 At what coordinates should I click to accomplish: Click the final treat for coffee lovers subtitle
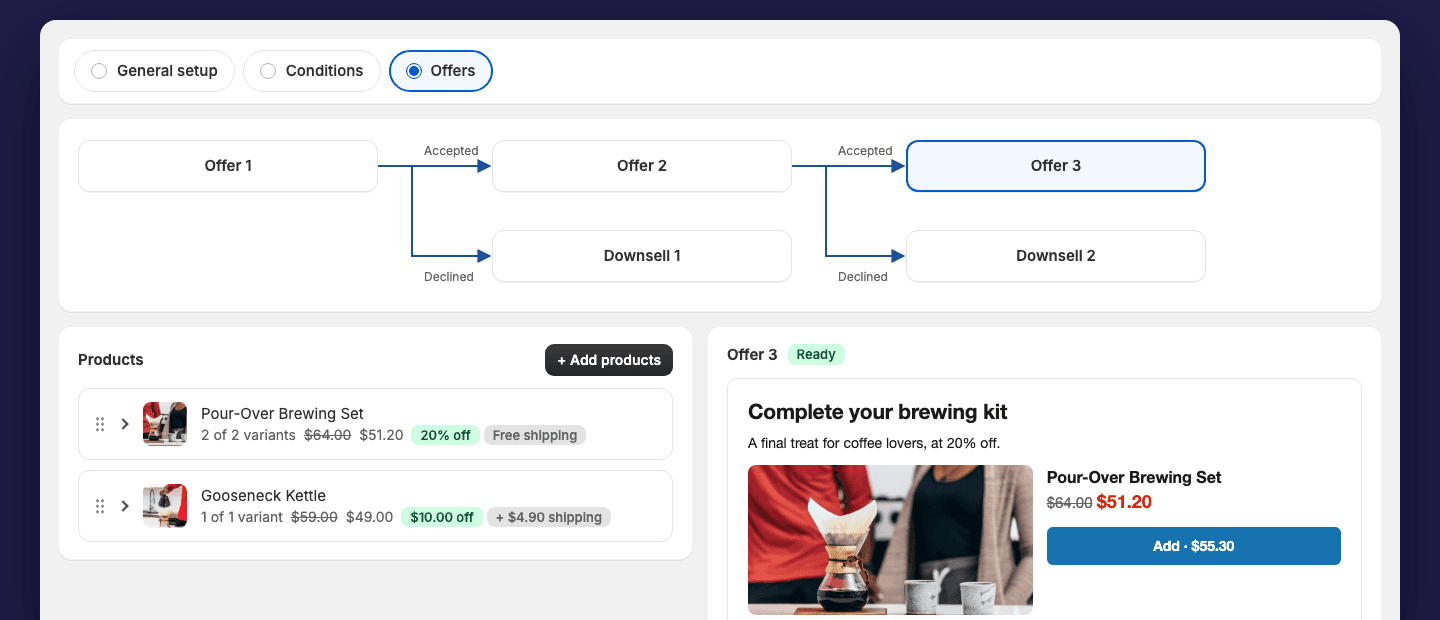874,443
